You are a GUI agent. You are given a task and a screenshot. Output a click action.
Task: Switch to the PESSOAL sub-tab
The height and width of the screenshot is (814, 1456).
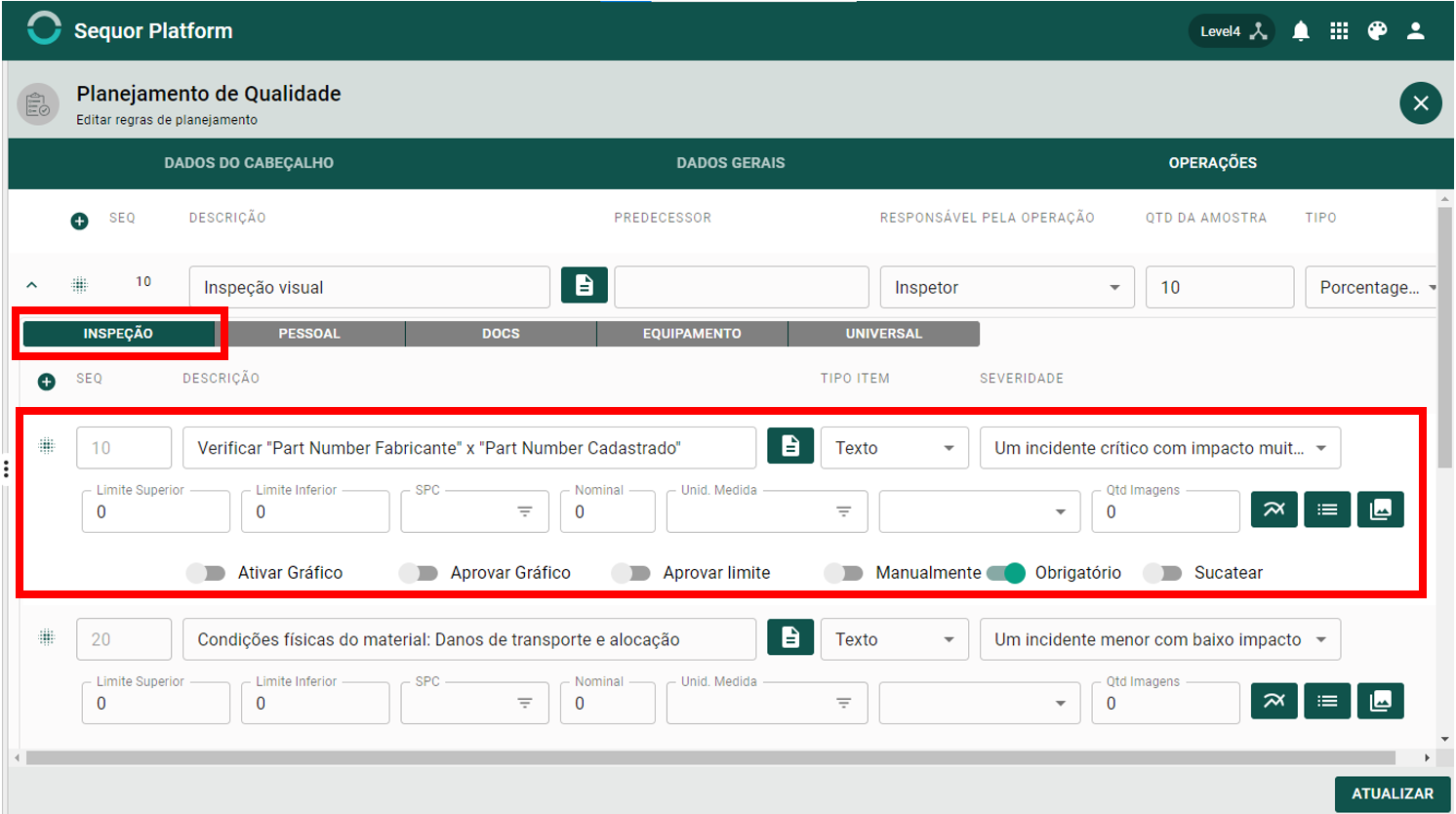[309, 334]
